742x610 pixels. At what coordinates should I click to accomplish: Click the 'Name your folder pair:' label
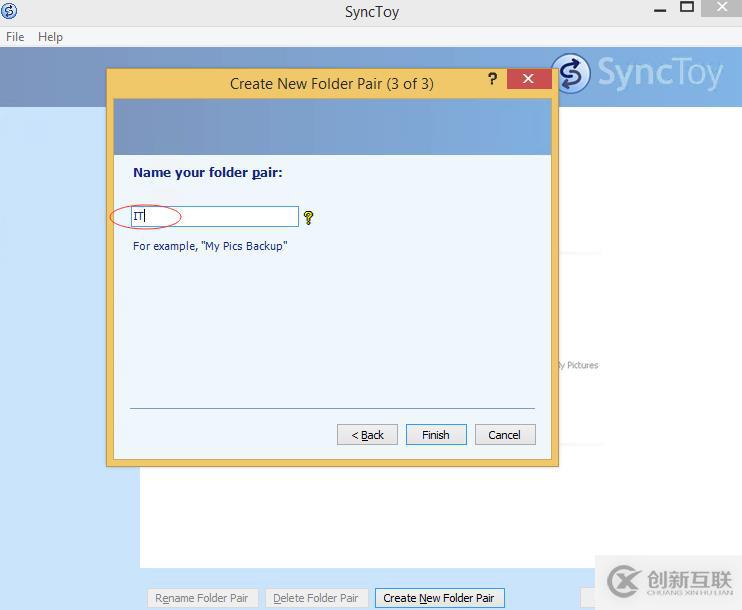[208, 173]
